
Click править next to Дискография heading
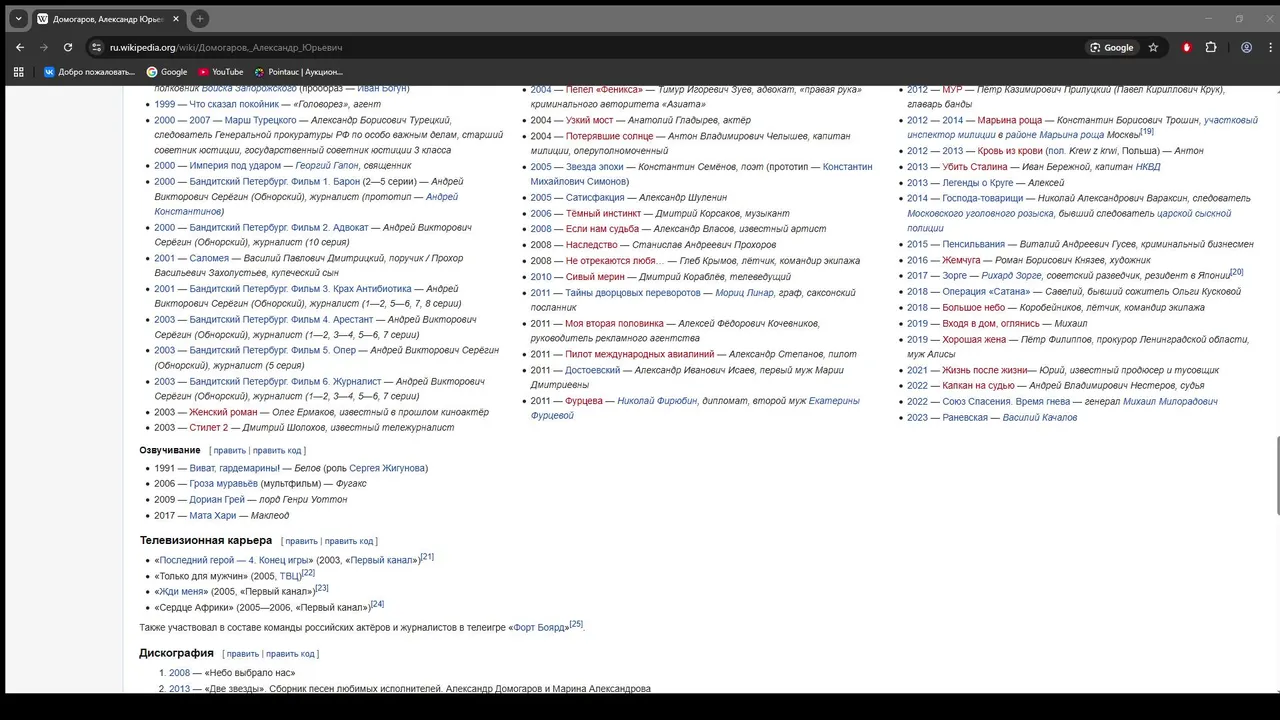[x=242, y=654]
